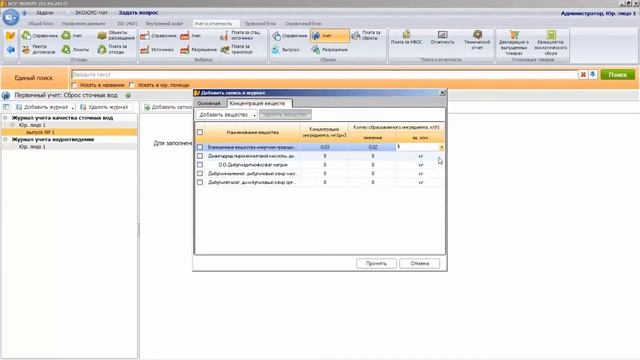
Task: Open Источники in the Выбросы group
Action: (157, 49)
